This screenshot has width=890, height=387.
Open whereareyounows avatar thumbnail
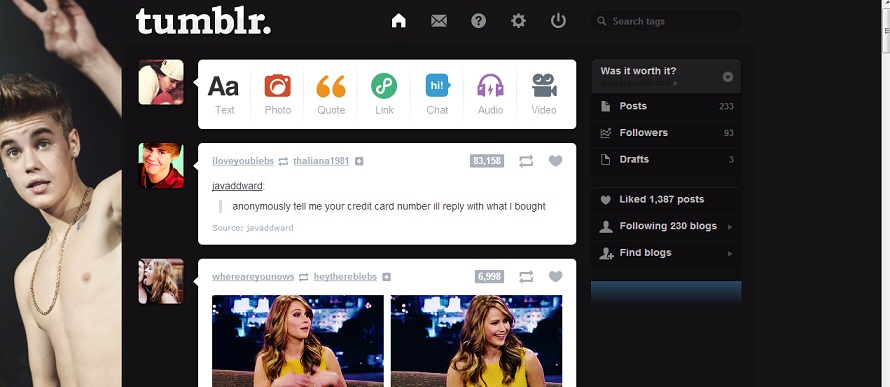(x=161, y=281)
